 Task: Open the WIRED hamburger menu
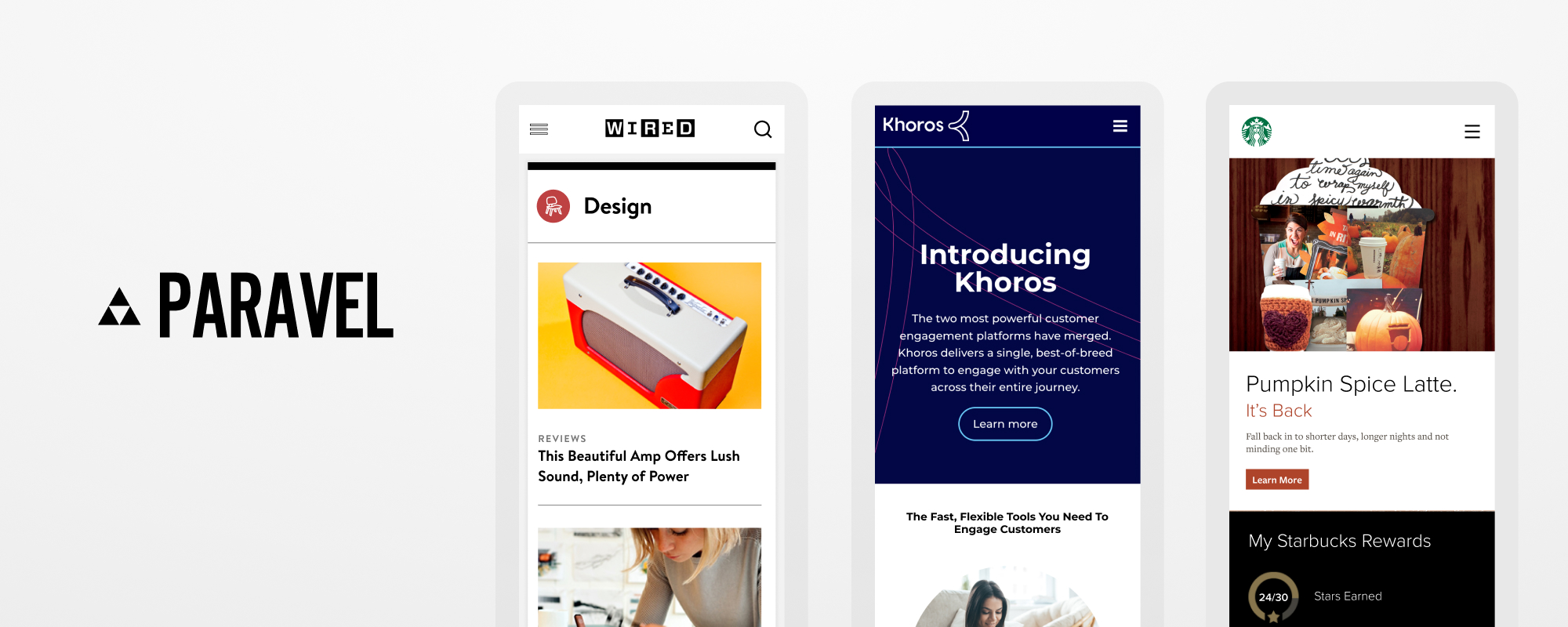[x=539, y=129]
